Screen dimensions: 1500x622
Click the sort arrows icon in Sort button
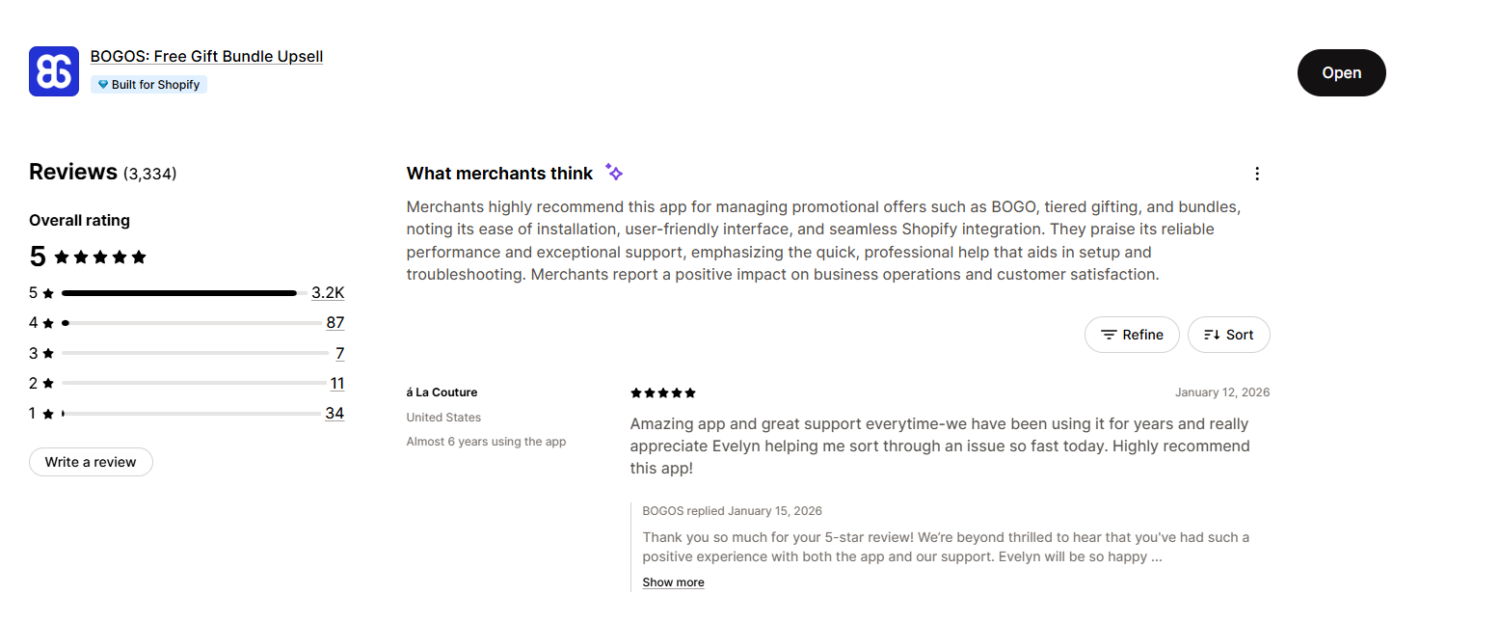tap(1212, 334)
